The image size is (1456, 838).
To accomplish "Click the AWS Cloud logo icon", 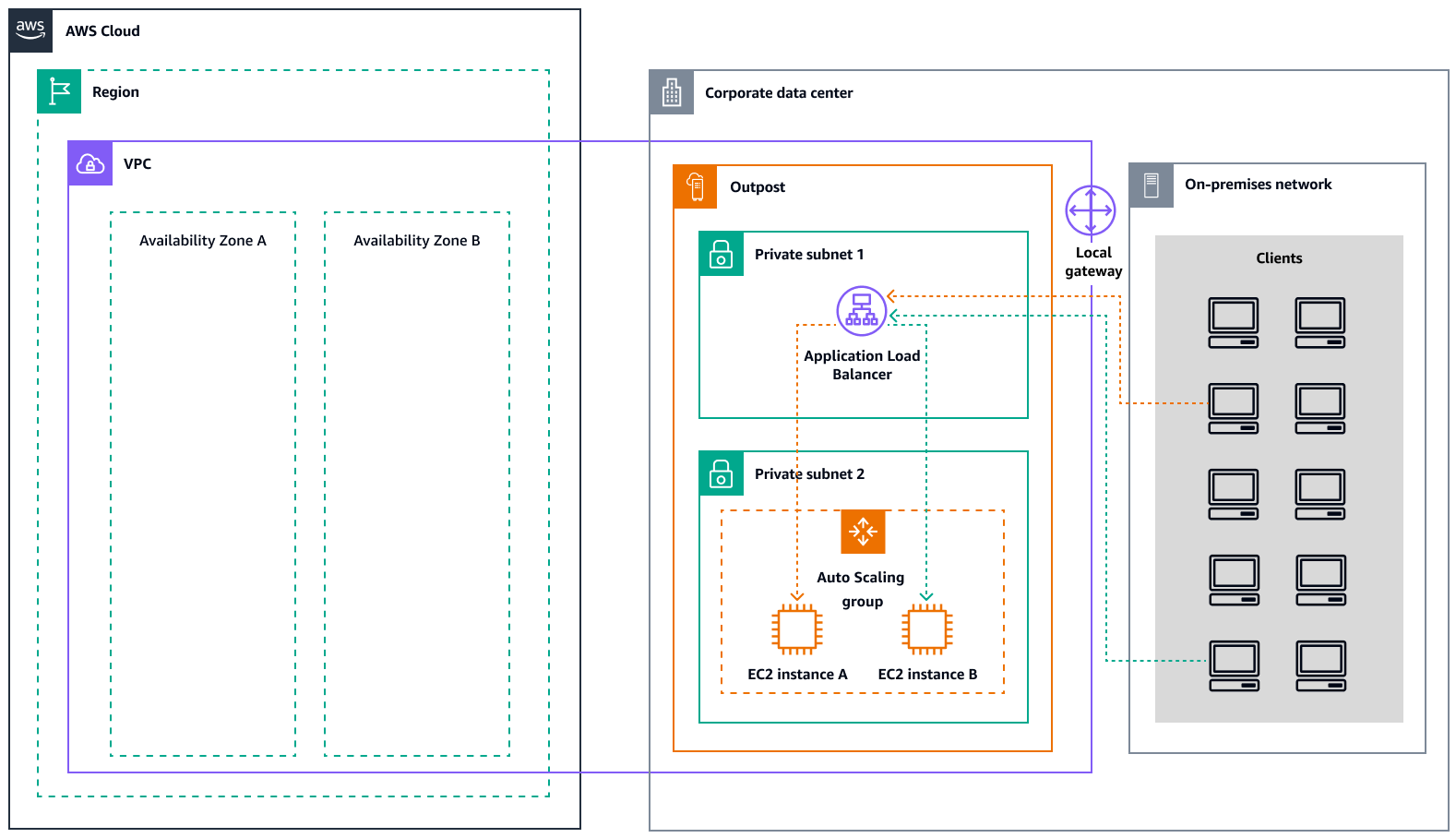I will pyautogui.click(x=30, y=30).
